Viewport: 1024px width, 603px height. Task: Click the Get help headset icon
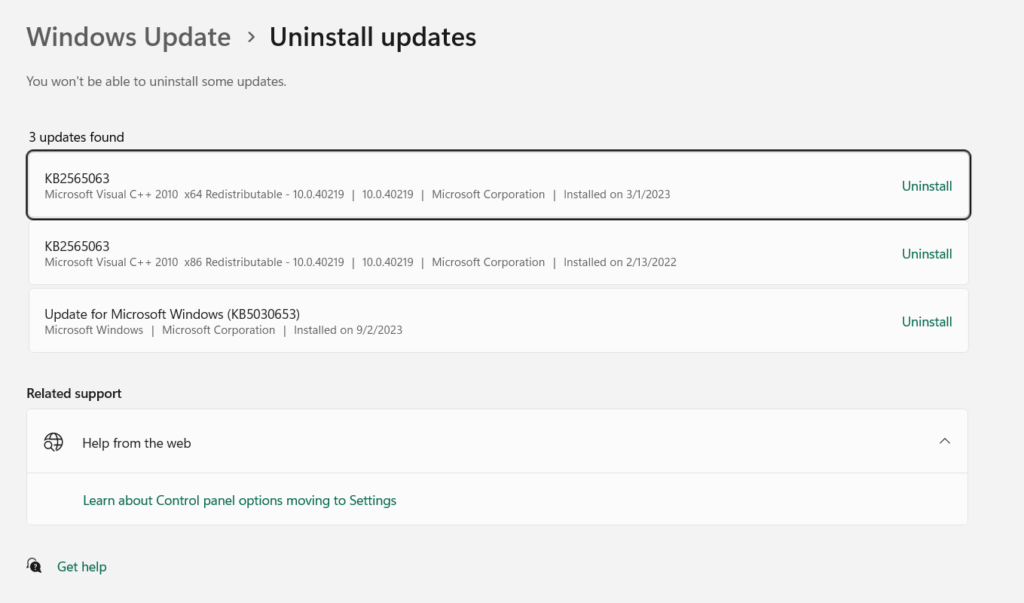coord(35,566)
